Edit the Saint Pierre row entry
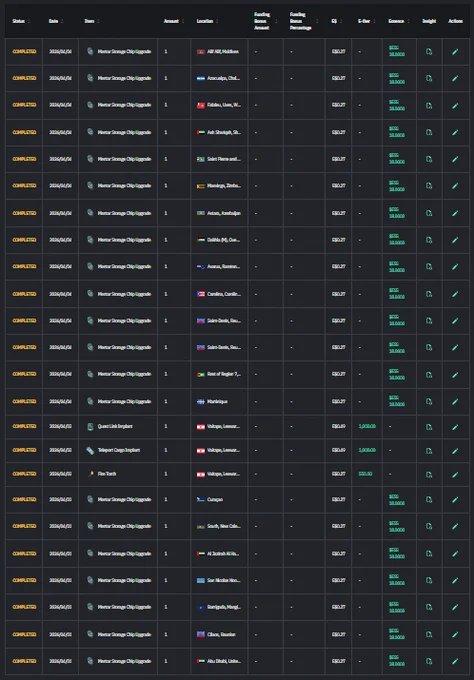The width and height of the screenshot is (474, 680). coord(455,159)
